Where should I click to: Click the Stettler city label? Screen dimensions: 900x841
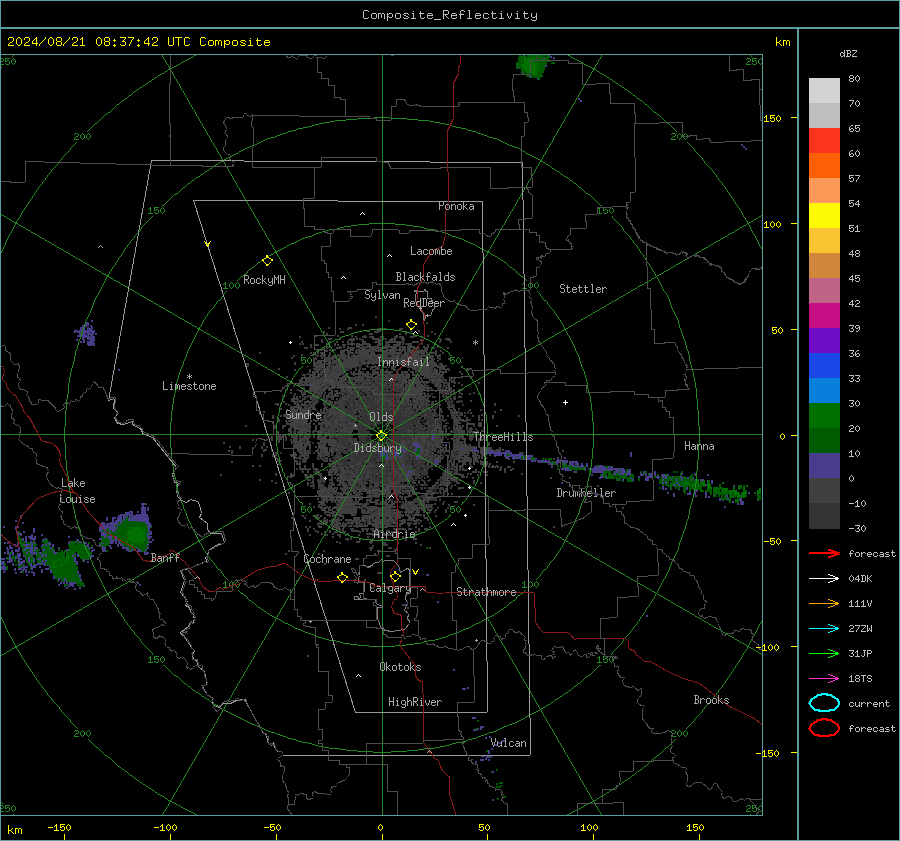[x=583, y=289]
